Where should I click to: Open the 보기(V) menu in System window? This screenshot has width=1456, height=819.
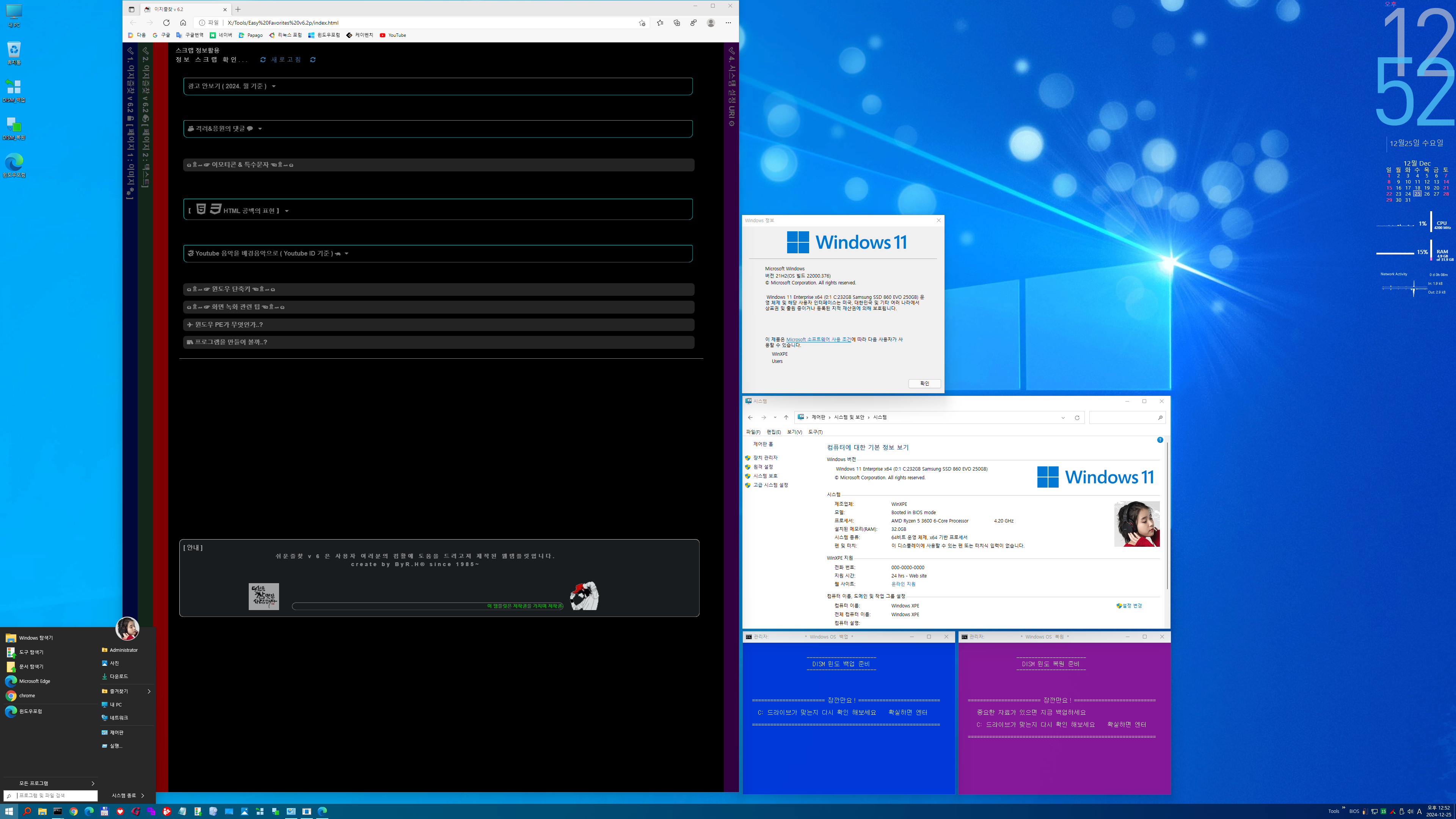(794, 432)
